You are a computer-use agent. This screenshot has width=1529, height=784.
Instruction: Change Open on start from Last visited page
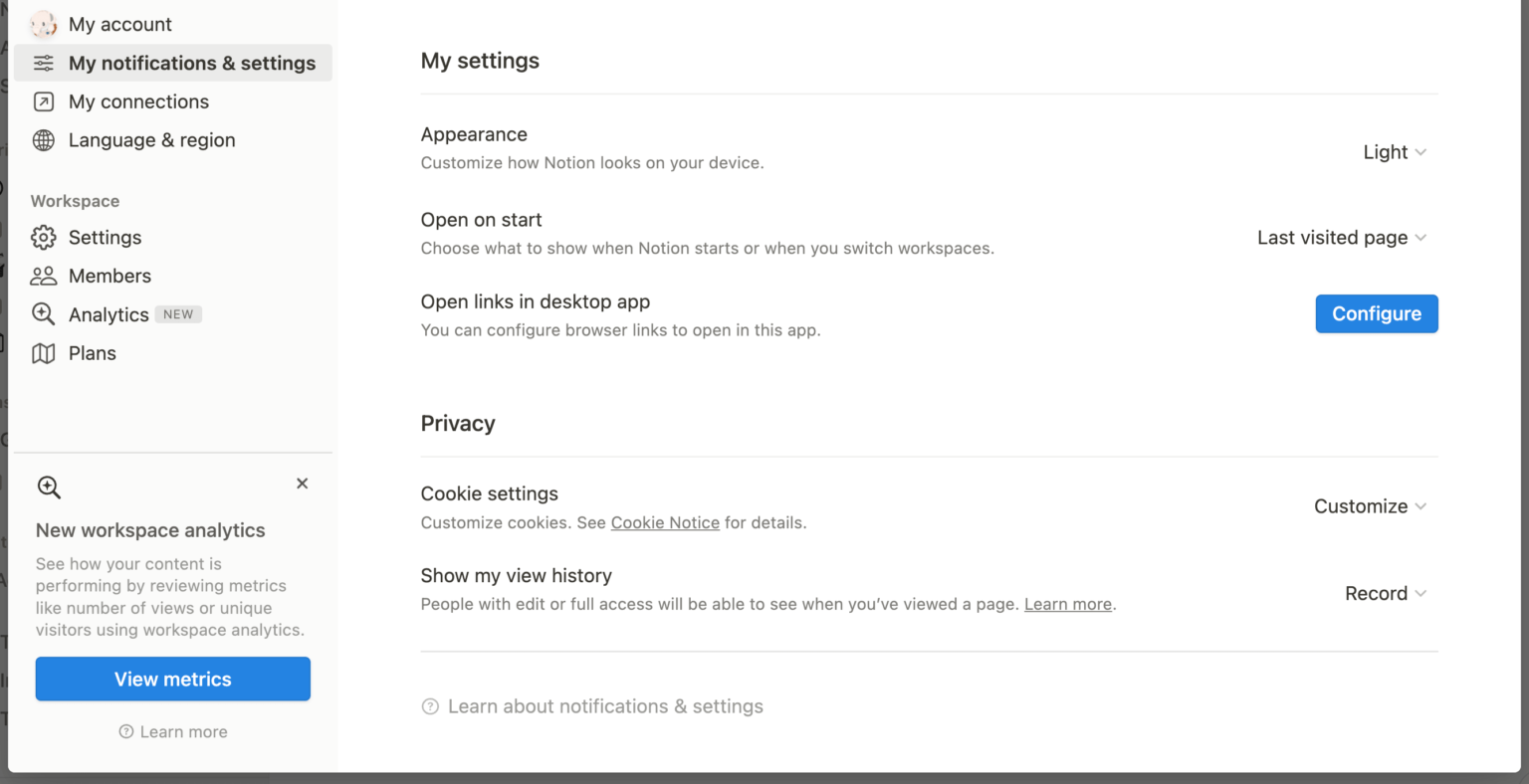tap(1339, 237)
